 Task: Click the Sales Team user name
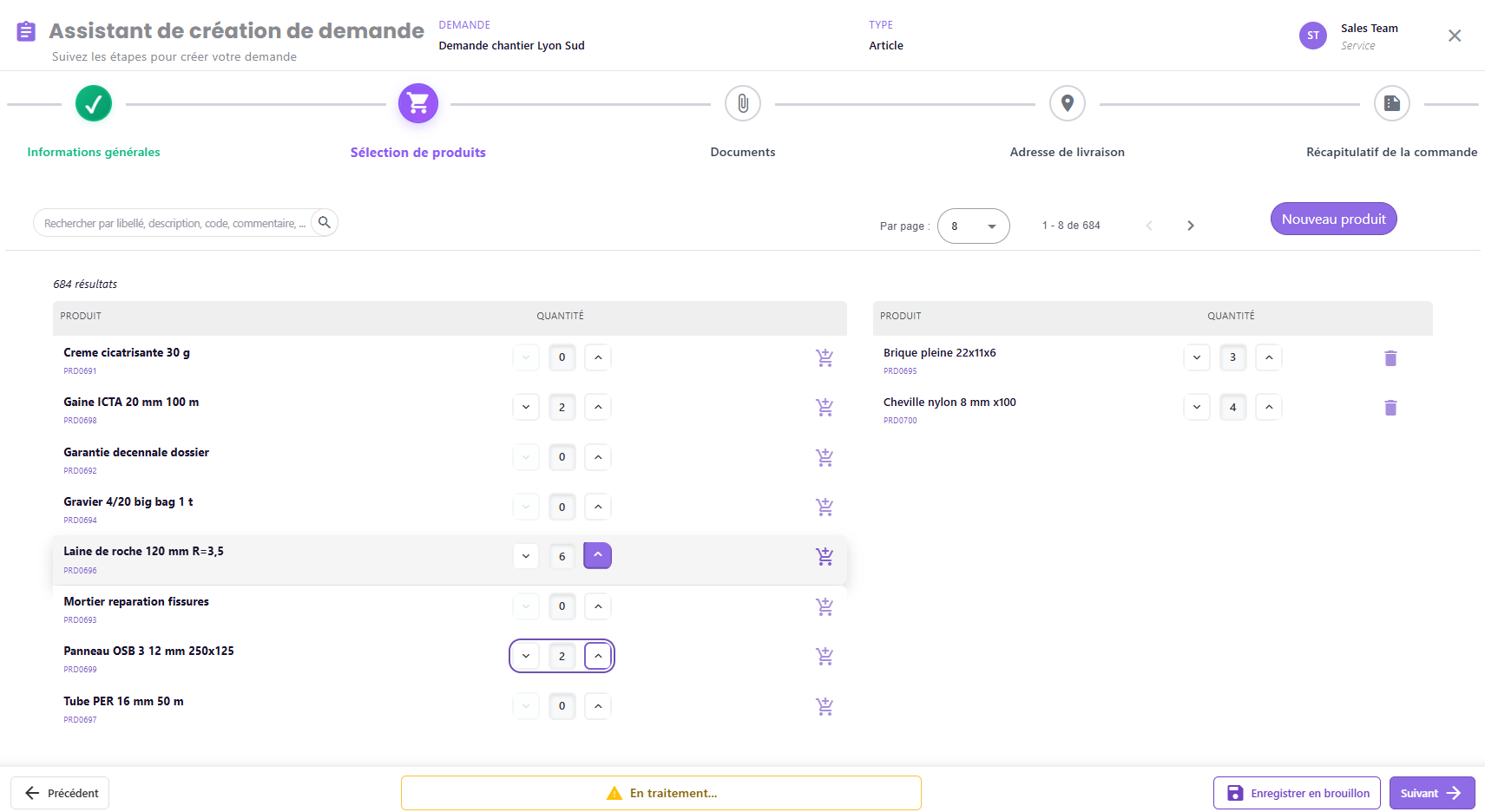pyautogui.click(x=1370, y=29)
